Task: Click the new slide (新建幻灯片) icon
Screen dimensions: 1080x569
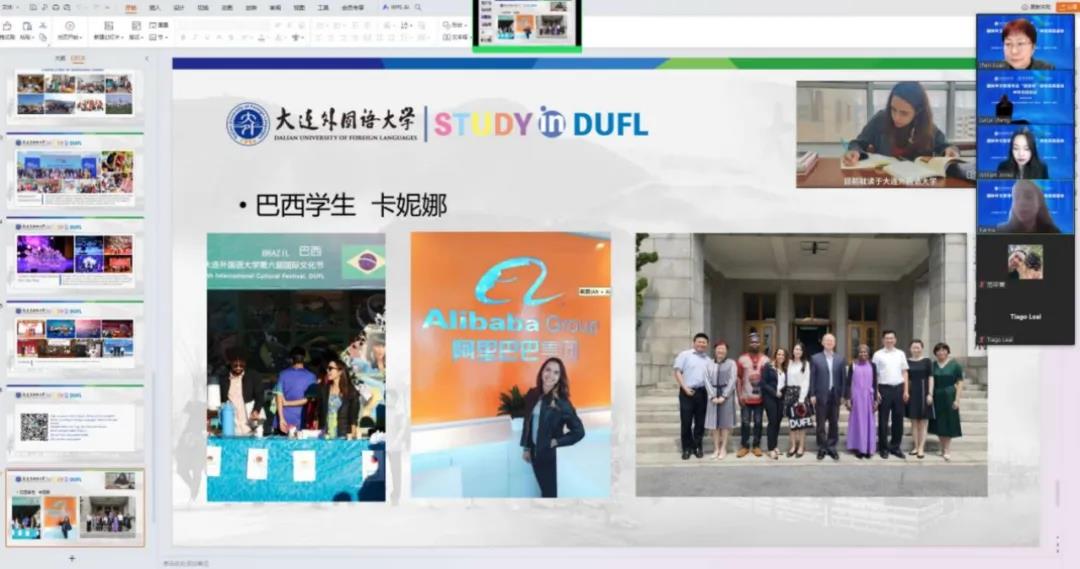Action: coord(108,25)
